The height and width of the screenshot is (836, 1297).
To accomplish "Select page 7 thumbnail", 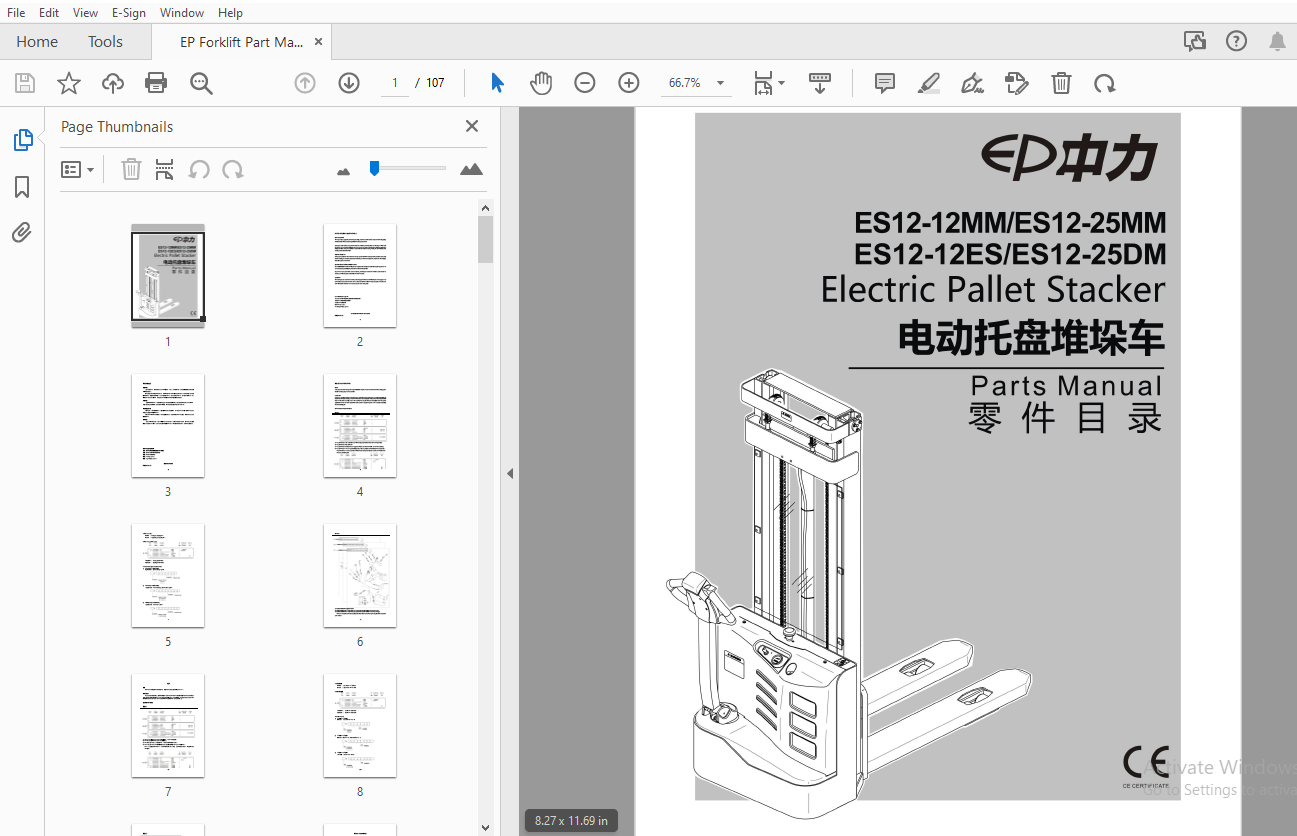I will click(x=168, y=725).
